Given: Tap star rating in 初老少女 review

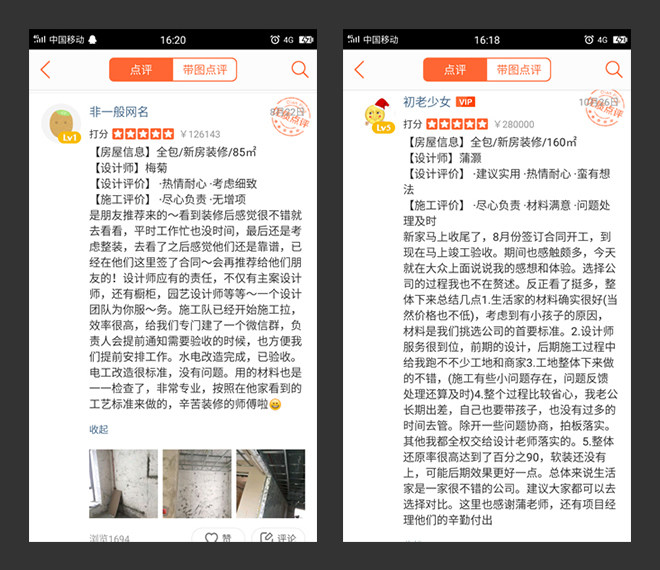Looking at the screenshot, I should pos(457,124).
